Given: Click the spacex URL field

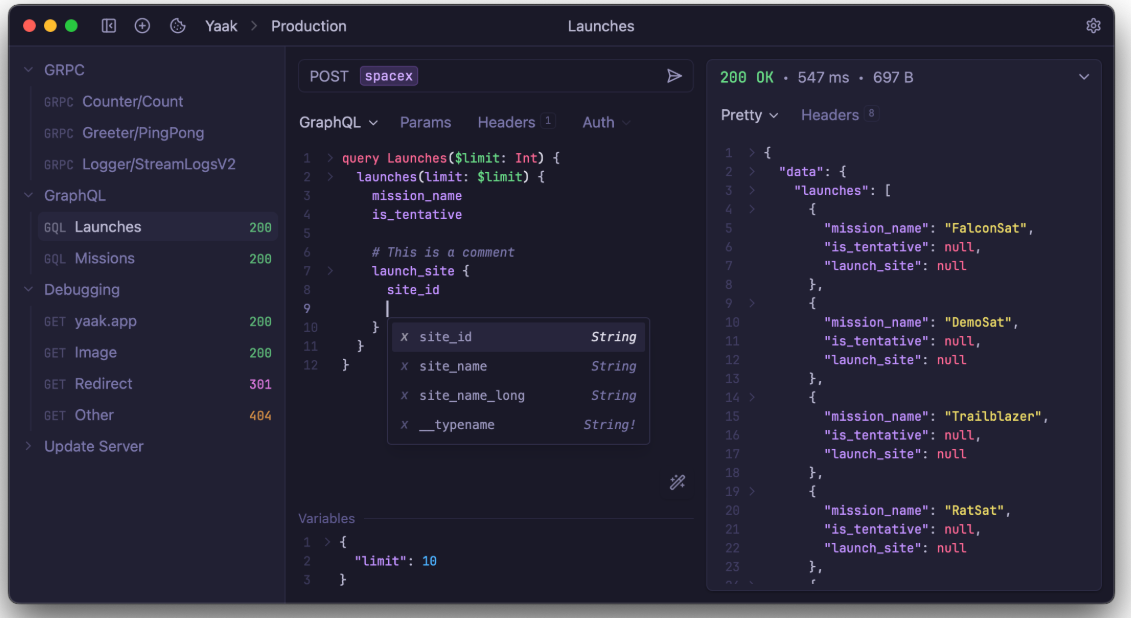Looking at the screenshot, I should tap(389, 76).
